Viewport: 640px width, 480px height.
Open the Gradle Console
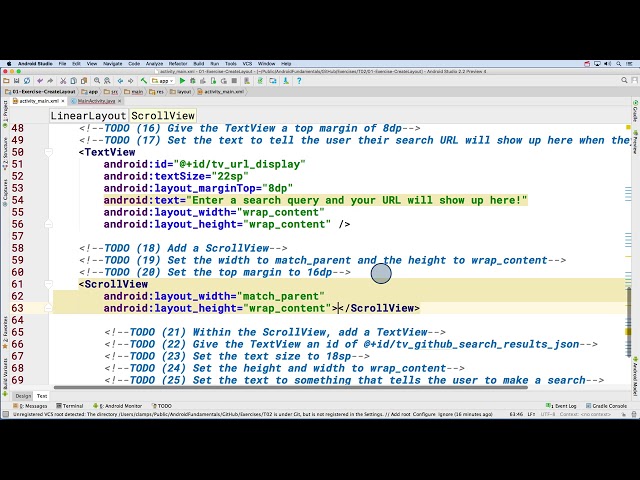[x=606, y=406]
